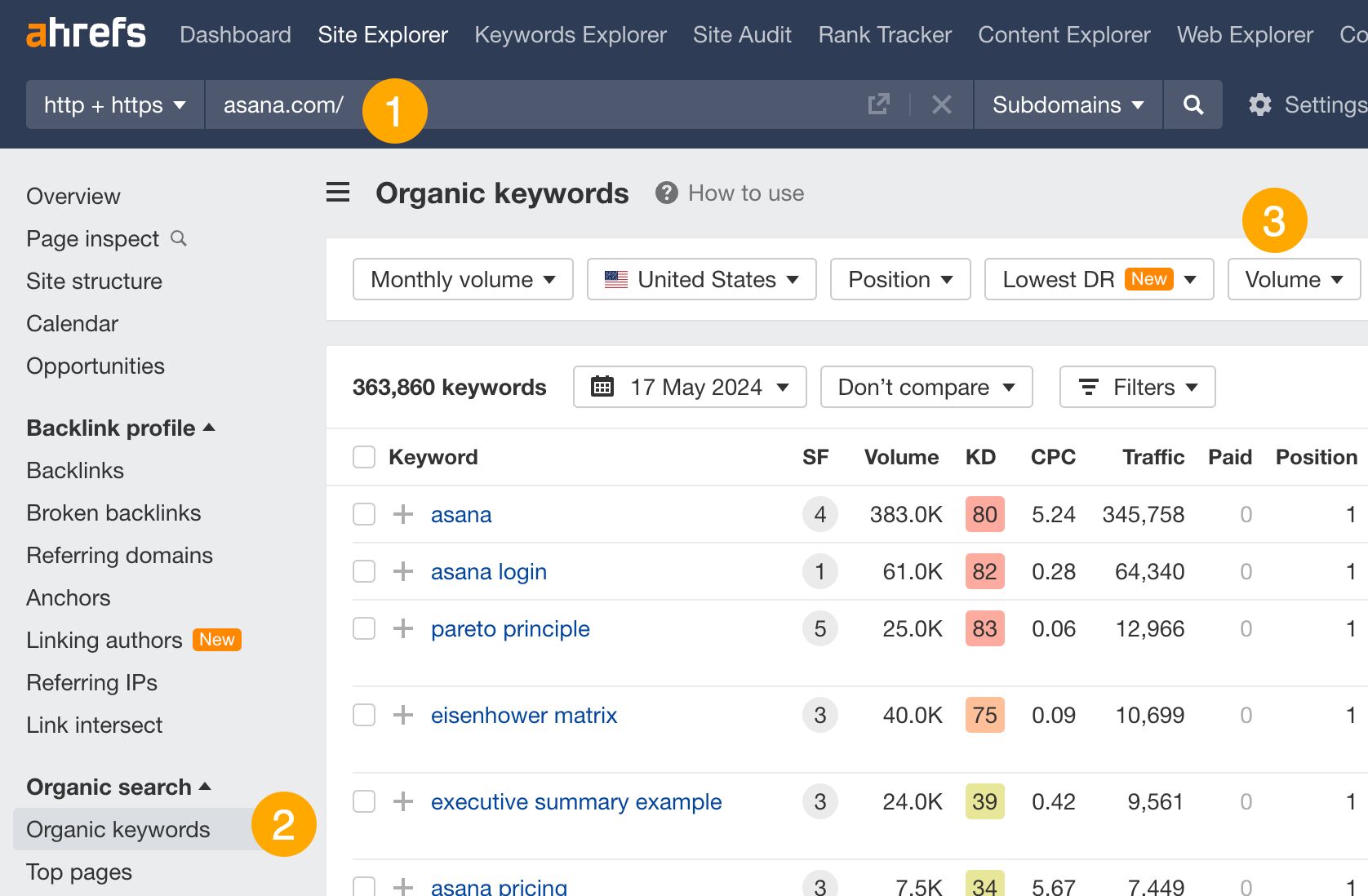1368x896 pixels.
Task: Click the calendar icon next to 17 May 2024
Action: (604, 387)
